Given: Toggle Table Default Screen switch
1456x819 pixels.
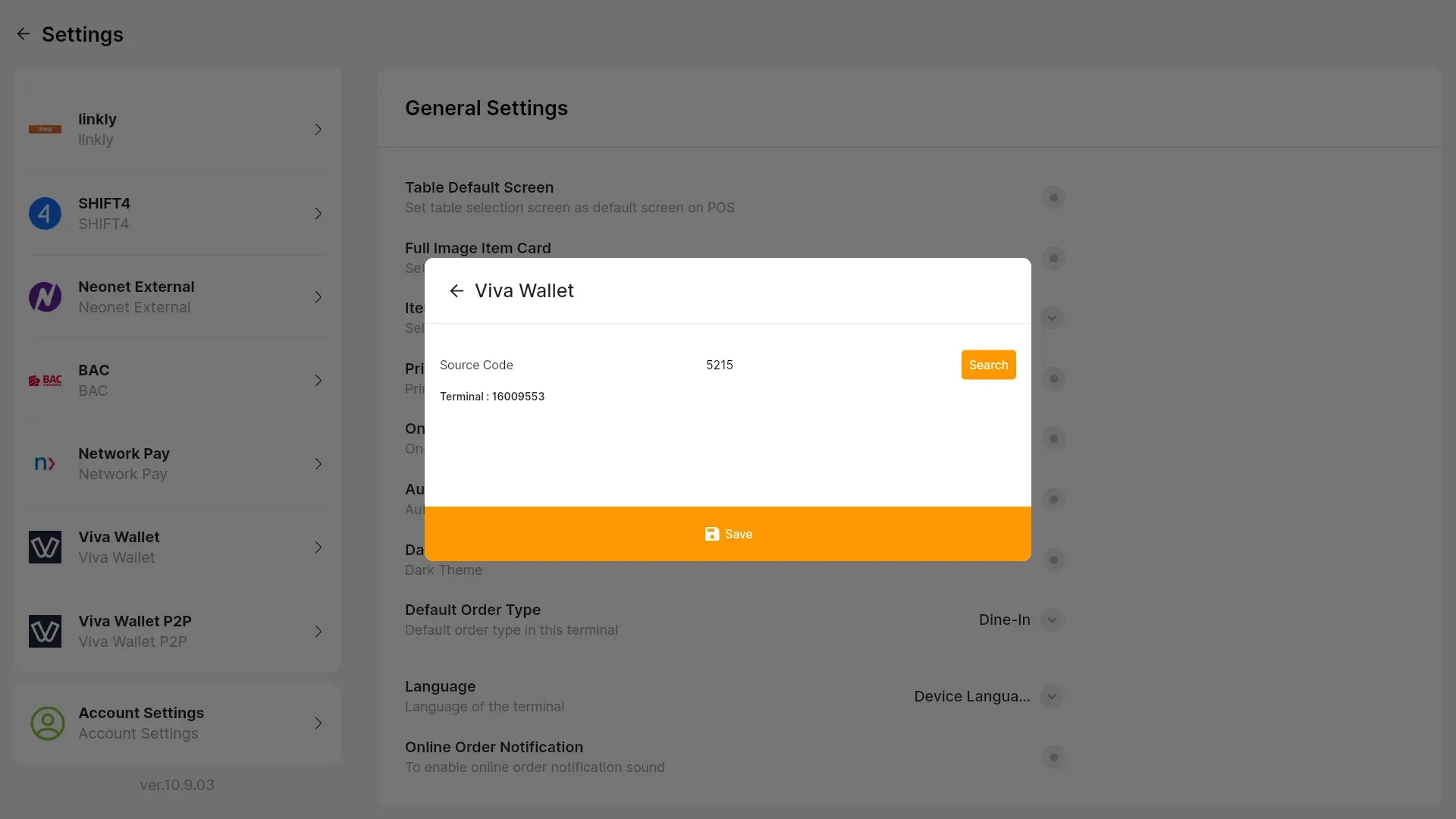Looking at the screenshot, I should (1053, 198).
